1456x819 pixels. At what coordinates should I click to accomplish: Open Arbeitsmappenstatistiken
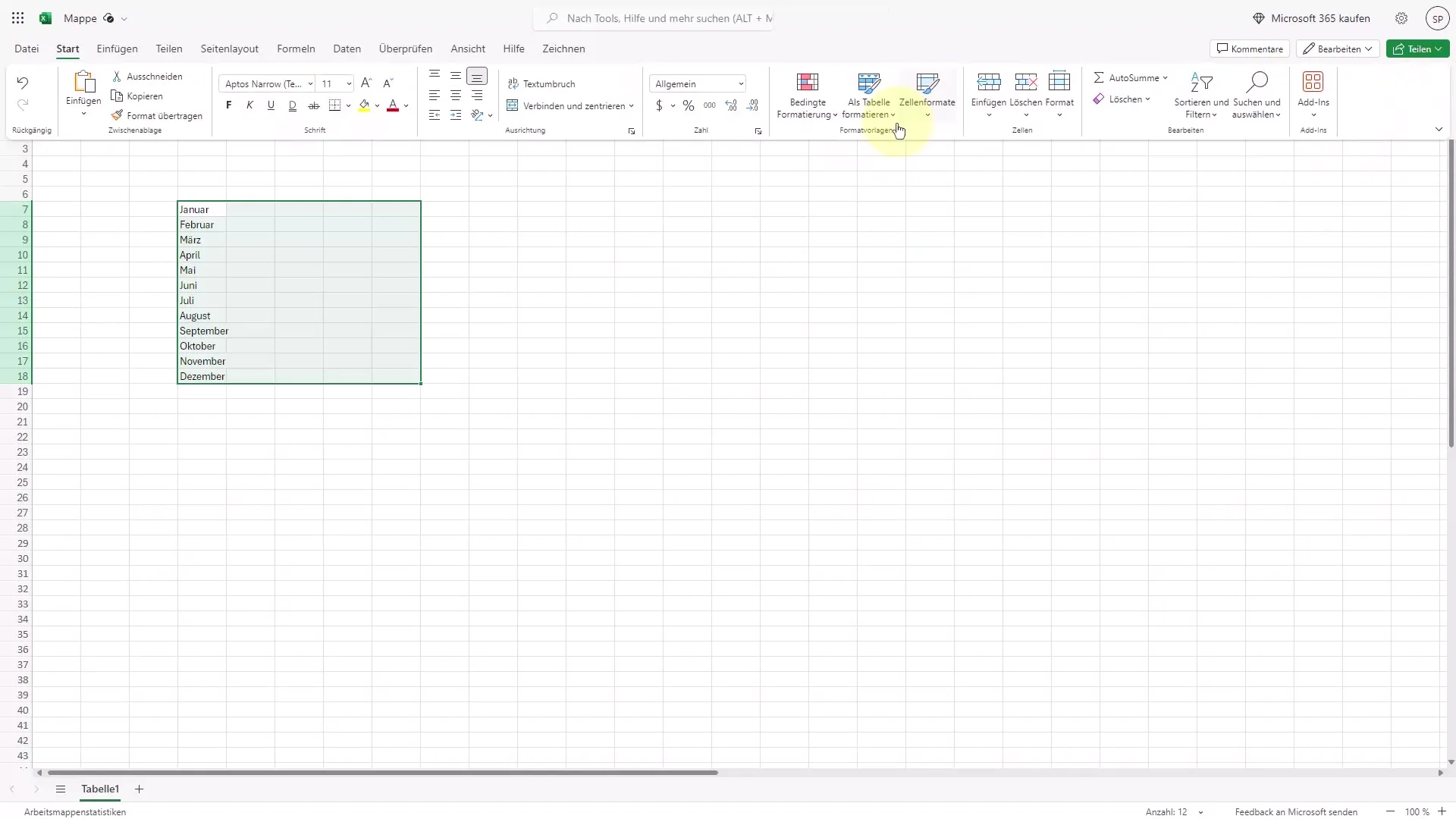(75, 811)
